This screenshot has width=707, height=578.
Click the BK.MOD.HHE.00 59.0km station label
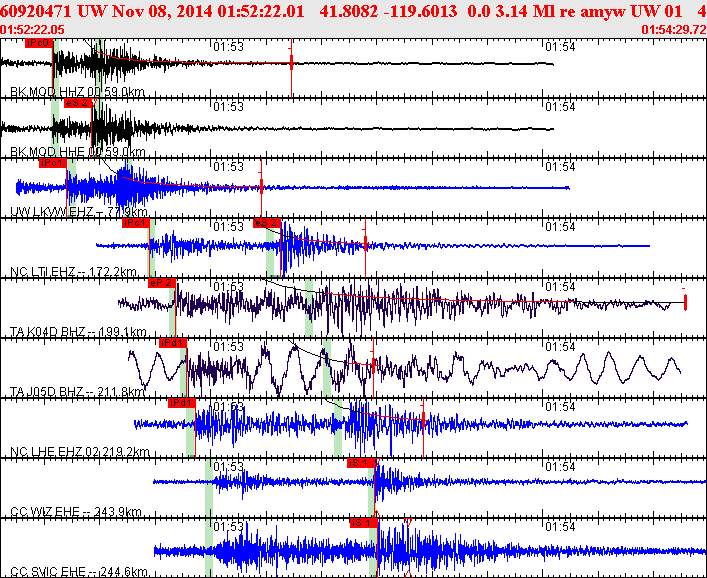[78, 151]
